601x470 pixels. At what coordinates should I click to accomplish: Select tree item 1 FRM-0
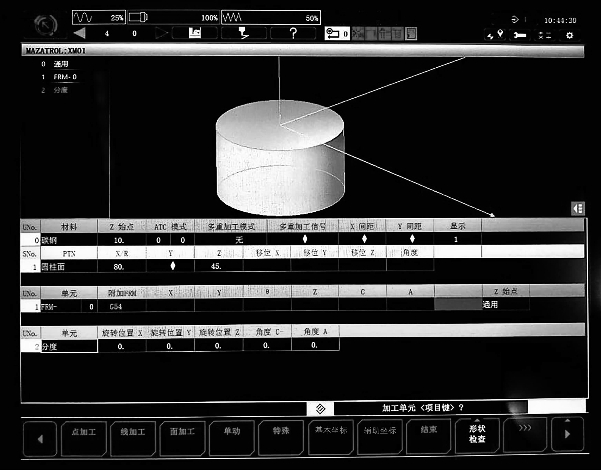(59, 77)
